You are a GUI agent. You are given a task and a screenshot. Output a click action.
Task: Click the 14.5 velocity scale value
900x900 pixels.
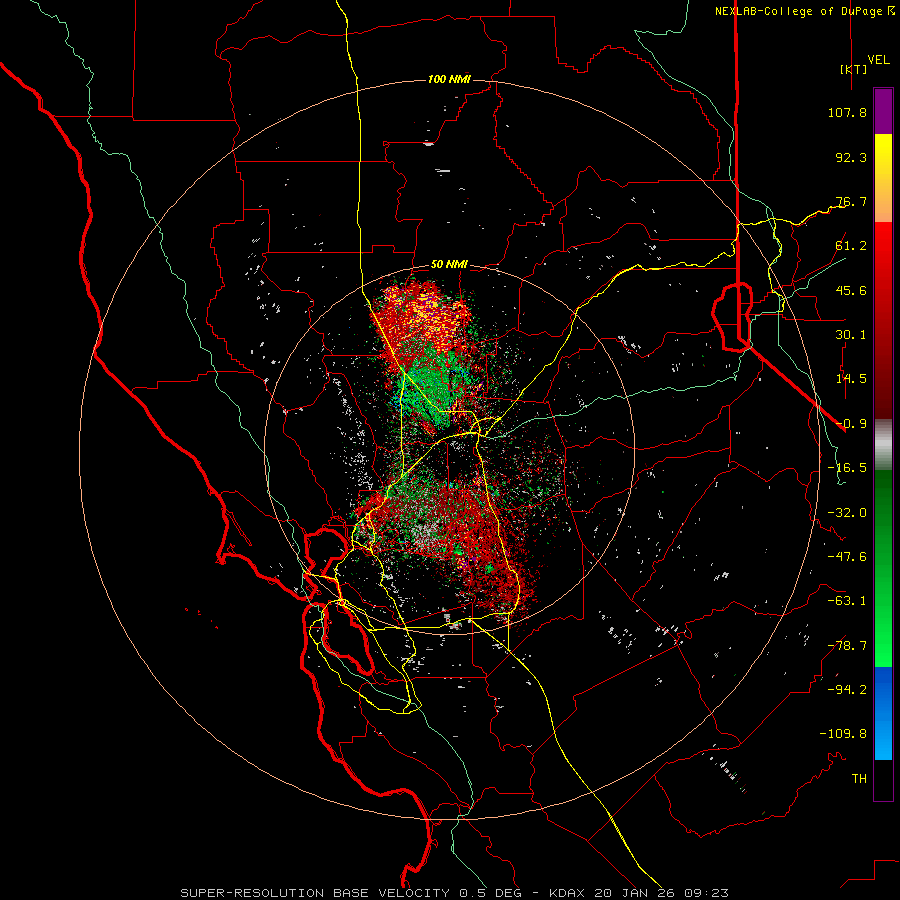tap(851, 379)
